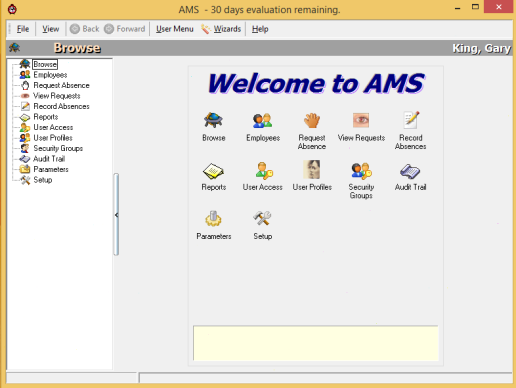Viewport: 516px width, 388px height.
Task: Open the Wizards menu
Action: (x=221, y=29)
